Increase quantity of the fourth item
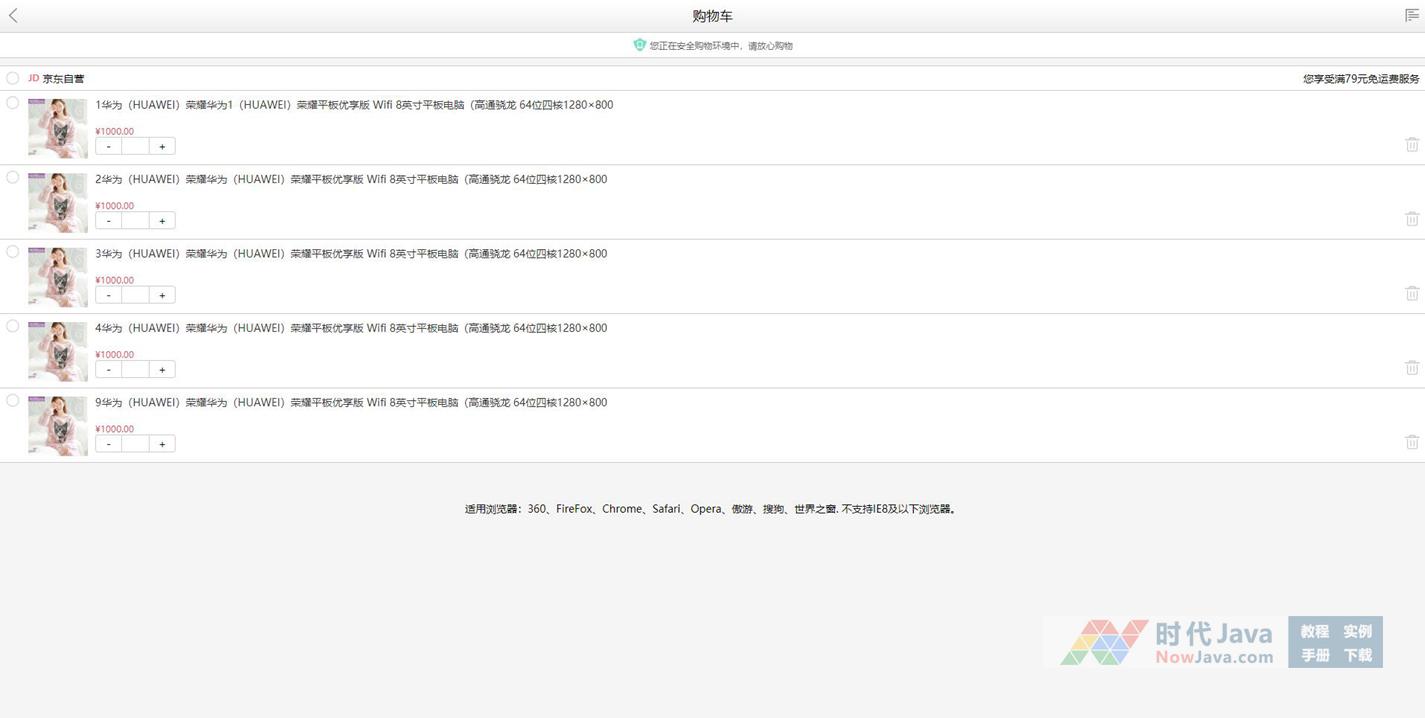The image size is (1425, 718). pyautogui.click(x=162, y=369)
